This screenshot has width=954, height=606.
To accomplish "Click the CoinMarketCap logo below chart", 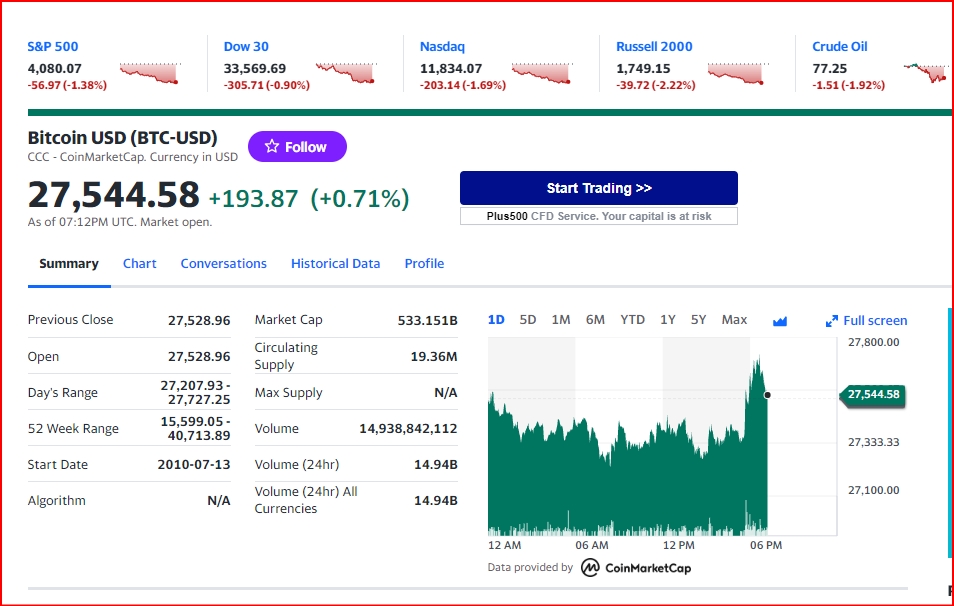I will click(x=636, y=568).
